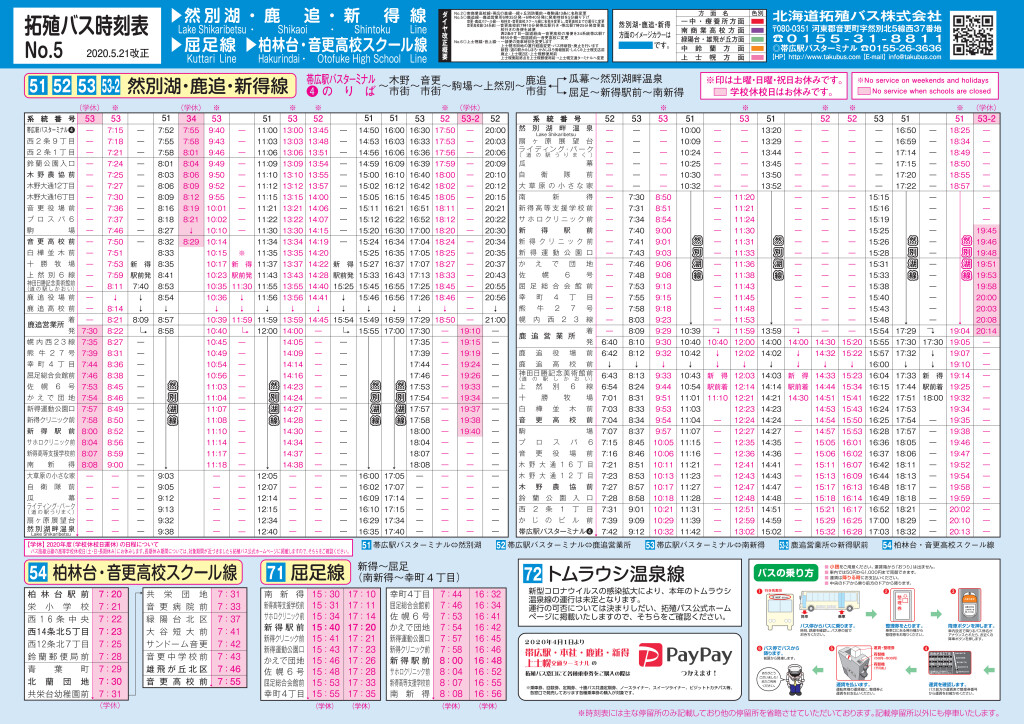Screen dimensions: 1024x724
Task: Click the pink footnote about omitted stops at bottom
Action: (790, 714)
